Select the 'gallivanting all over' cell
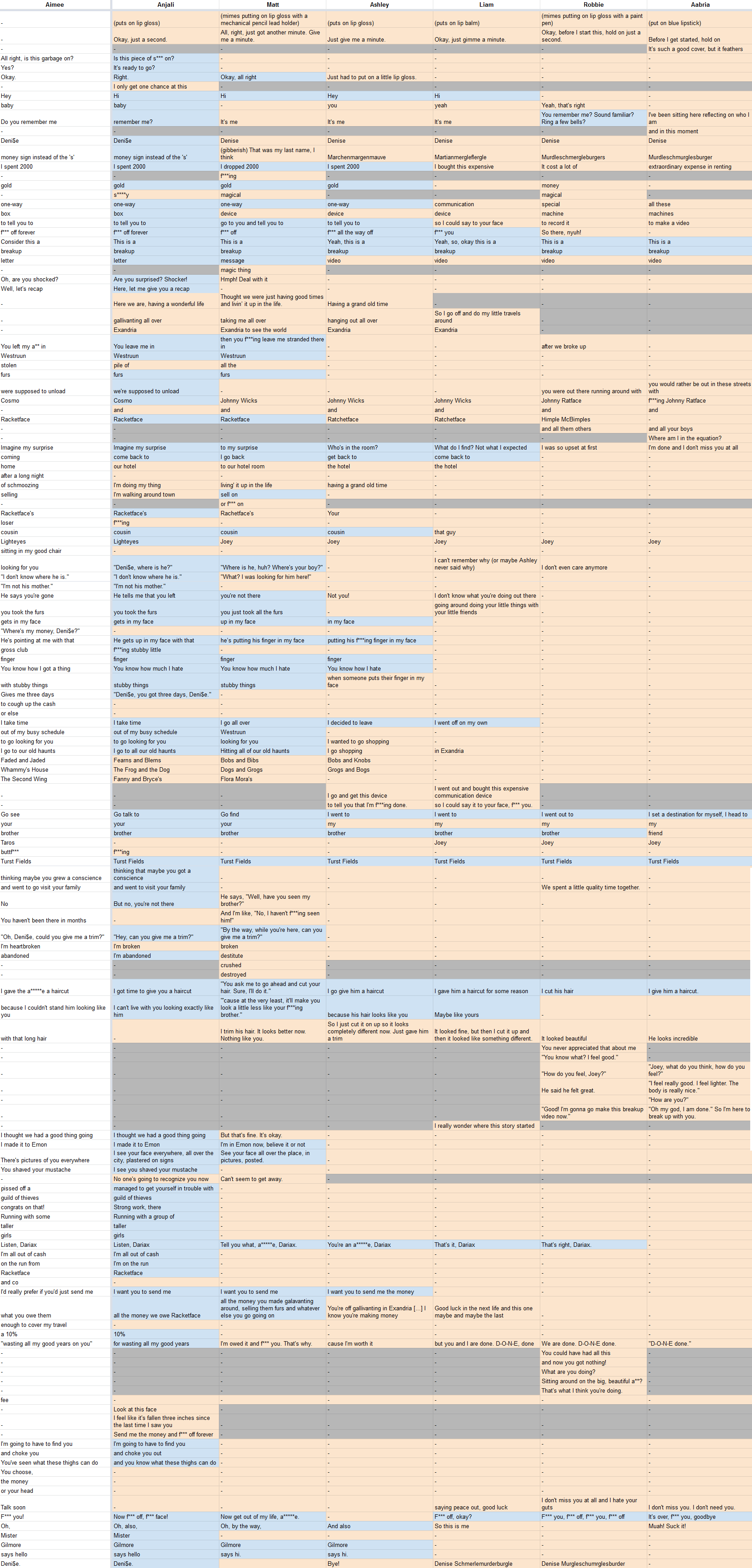 pyautogui.click(x=166, y=317)
